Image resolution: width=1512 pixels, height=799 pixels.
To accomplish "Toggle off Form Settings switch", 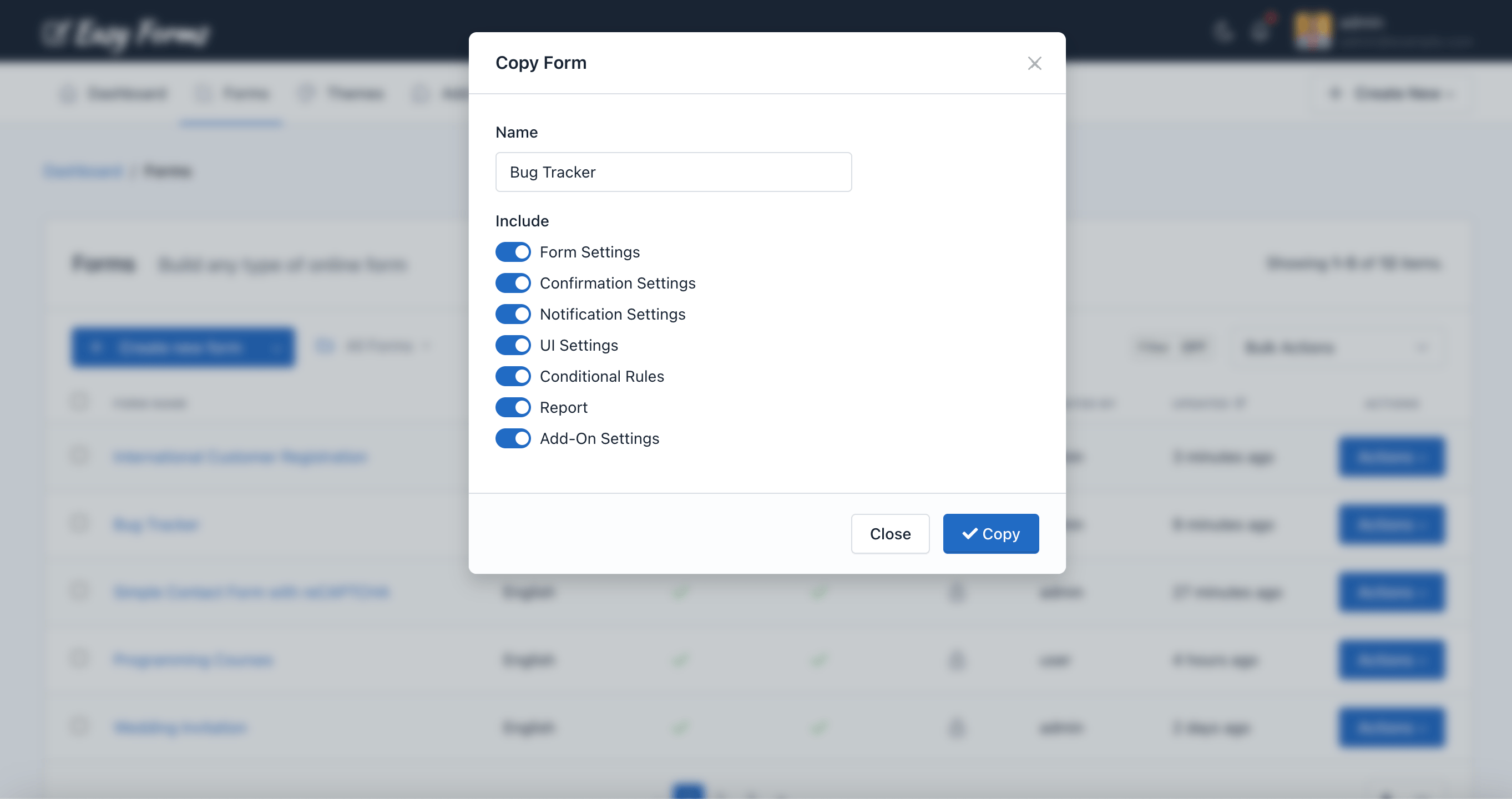I will coord(512,252).
